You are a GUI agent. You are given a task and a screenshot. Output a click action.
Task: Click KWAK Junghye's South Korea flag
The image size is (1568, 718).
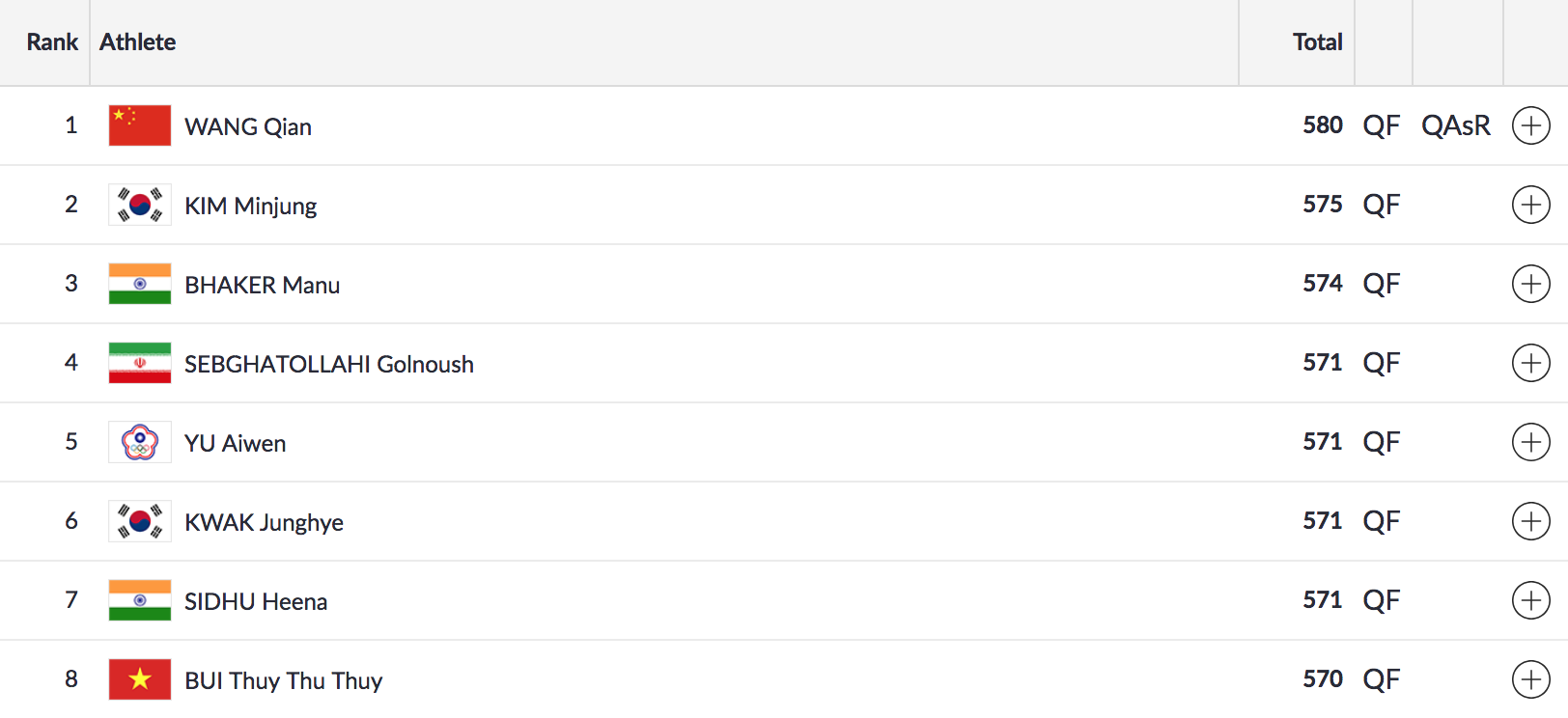tap(140, 521)
